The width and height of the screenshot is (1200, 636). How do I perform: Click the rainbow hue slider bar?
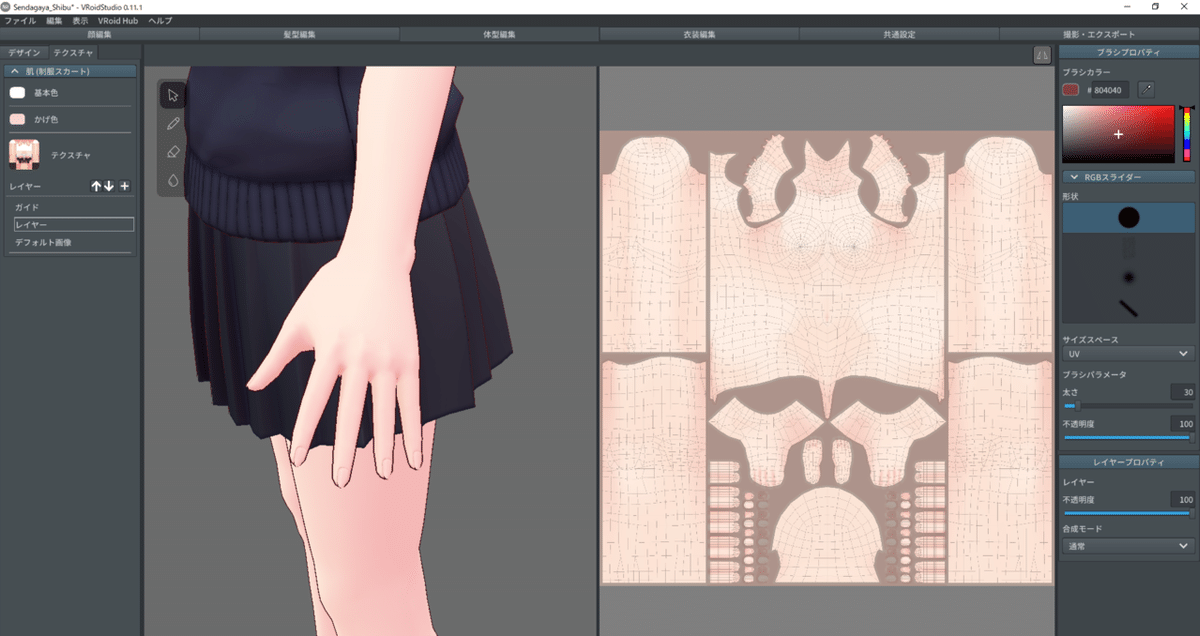(x=1187, y=134)
